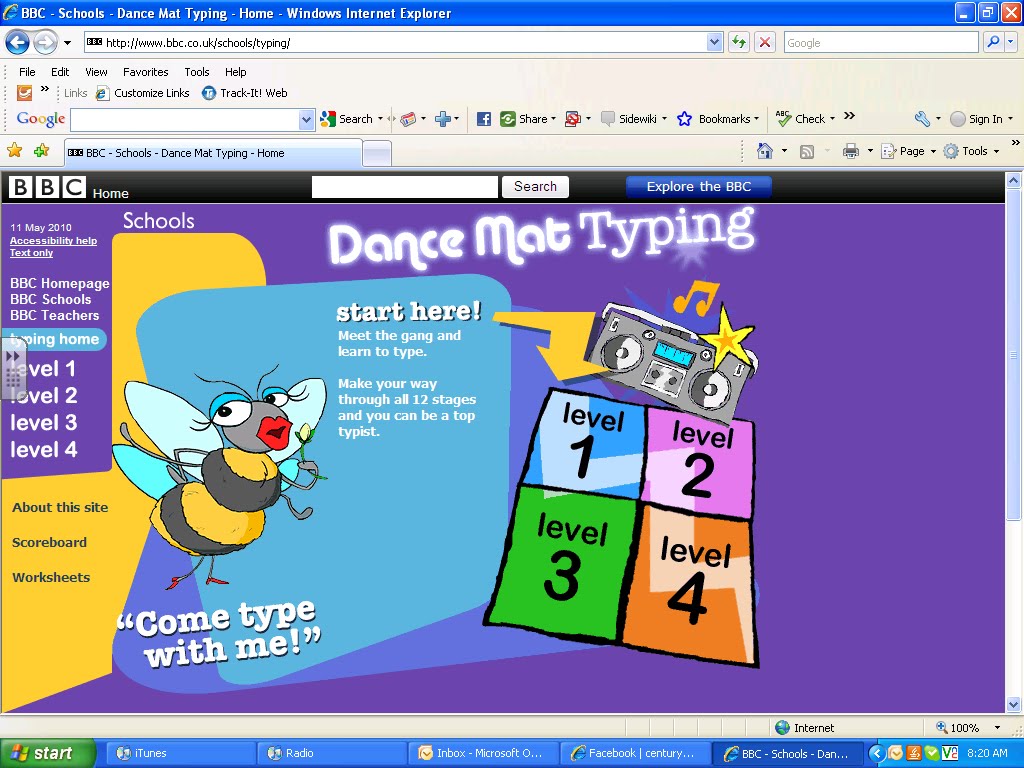Image resolution: width=1024 pixels, height=768 pixels.
Task: Open the BBC Schools sidebar link
Action: coord(51,299)
